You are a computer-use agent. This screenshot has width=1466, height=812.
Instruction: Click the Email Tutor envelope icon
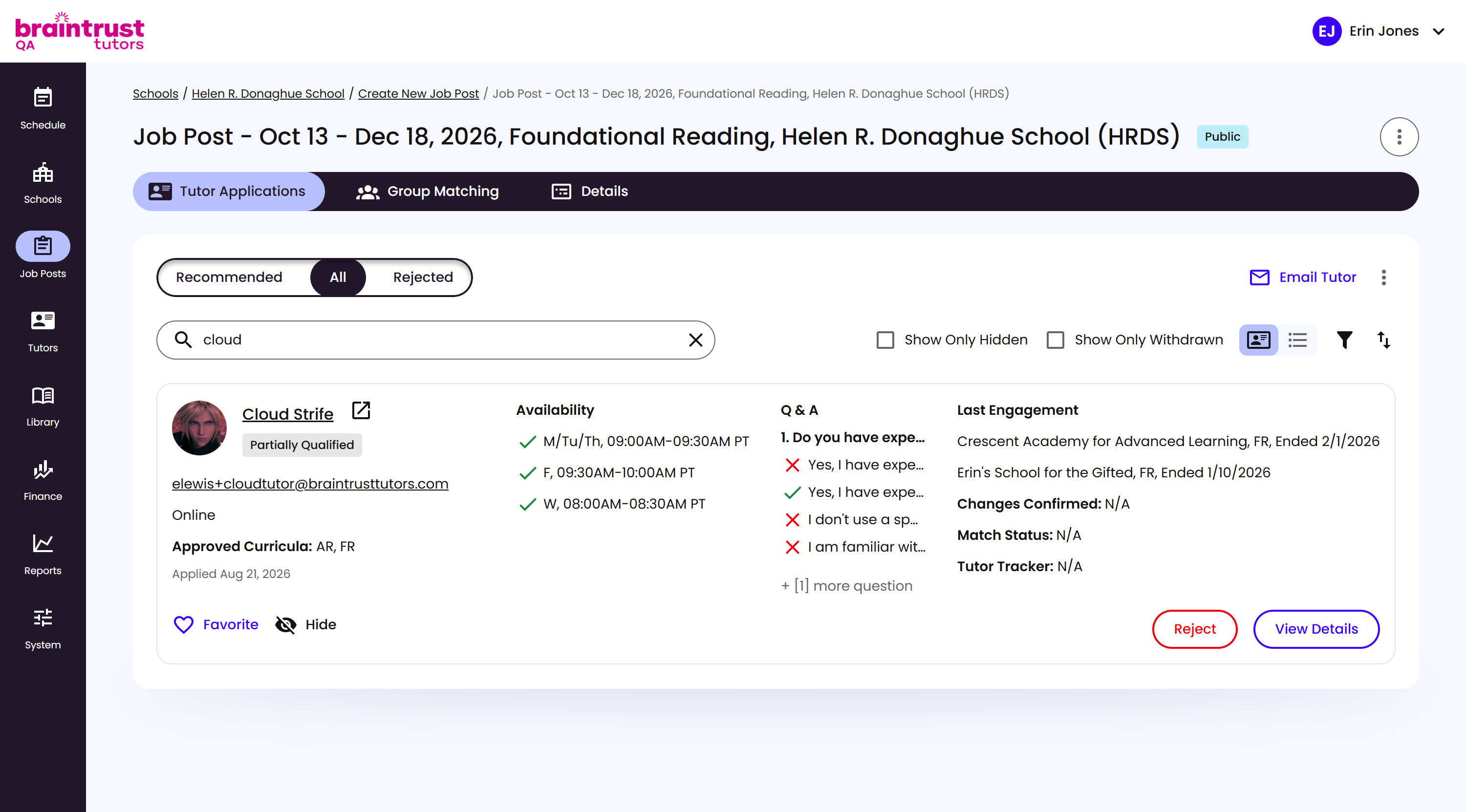coord(1259,277)
